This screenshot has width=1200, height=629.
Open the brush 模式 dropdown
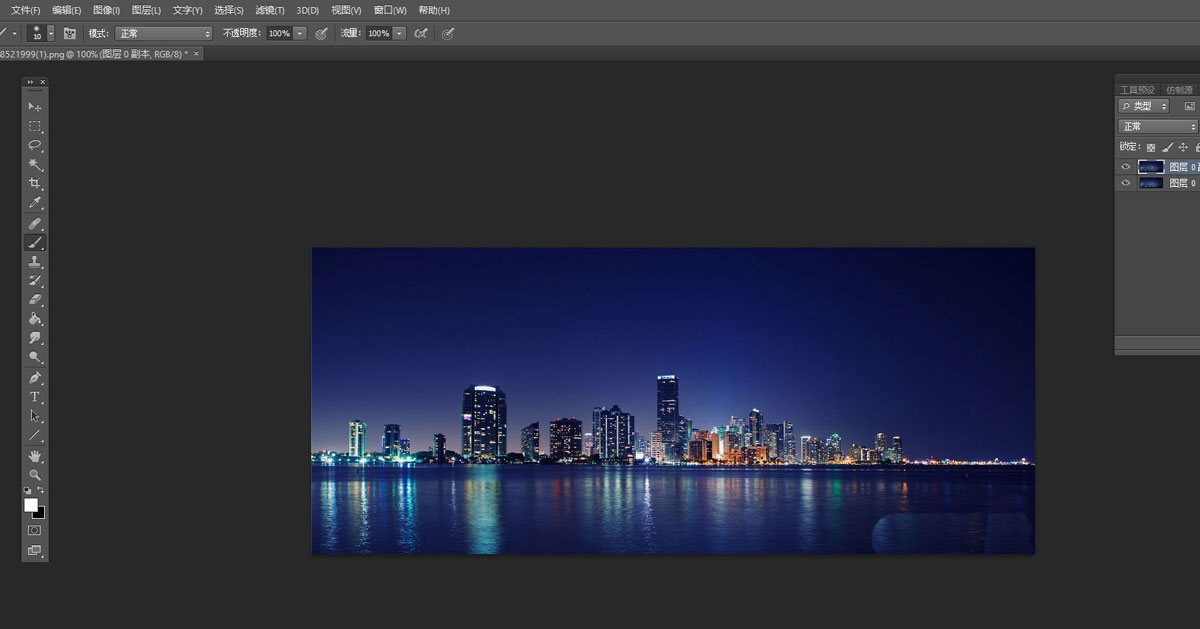(x=164, y=33)
